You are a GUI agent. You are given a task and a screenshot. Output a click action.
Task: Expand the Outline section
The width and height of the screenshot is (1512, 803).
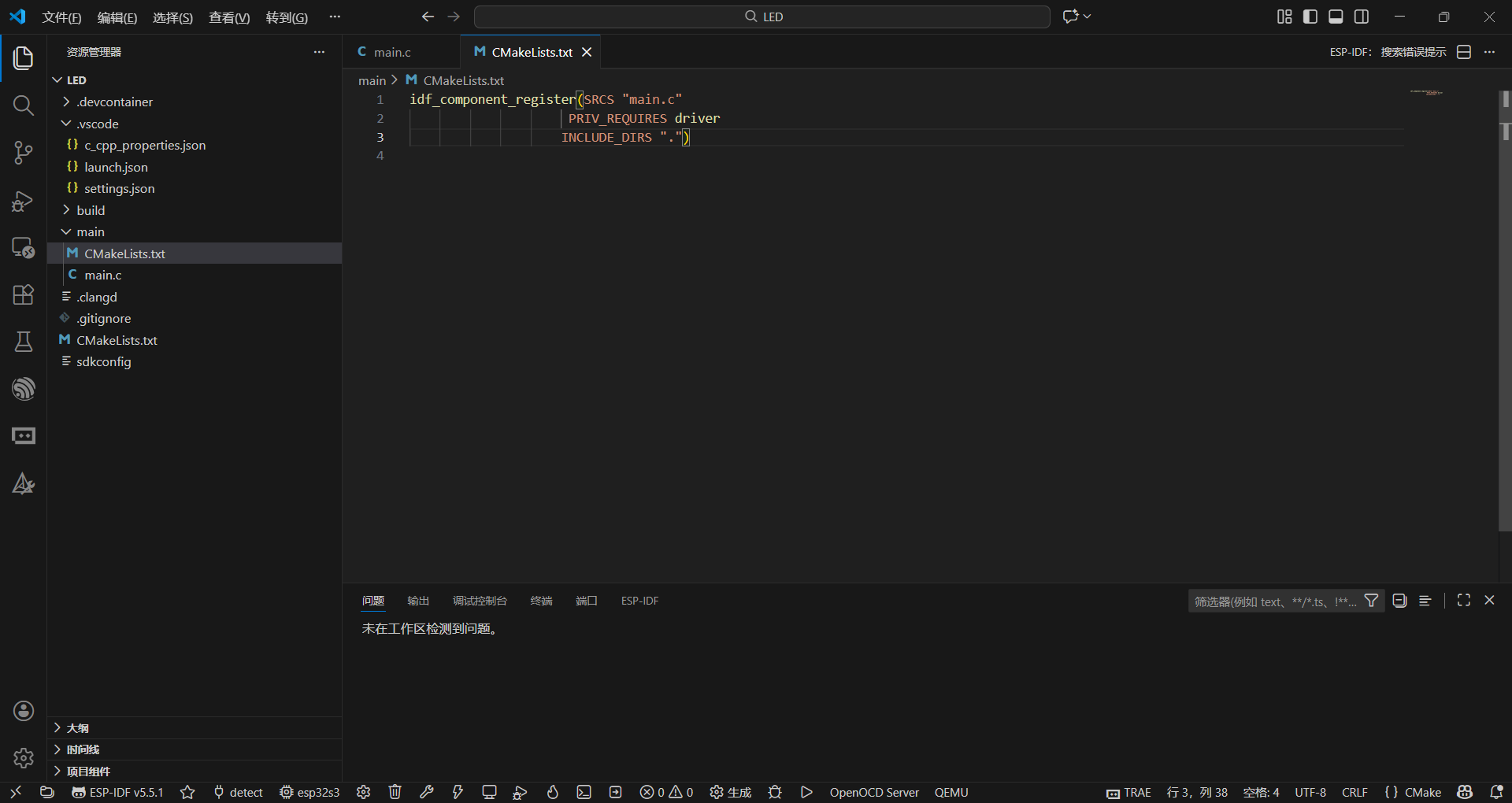pyautogui.click(x=195, y=728)
